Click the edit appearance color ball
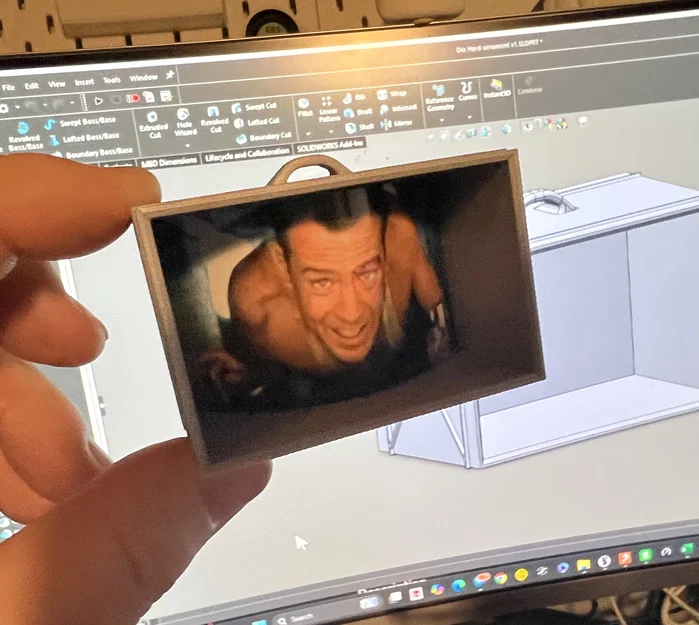 550,125
